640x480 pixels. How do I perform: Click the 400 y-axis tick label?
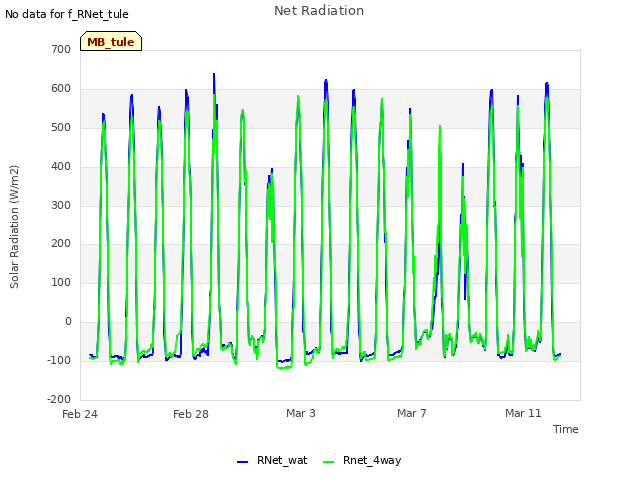point(61,166)
